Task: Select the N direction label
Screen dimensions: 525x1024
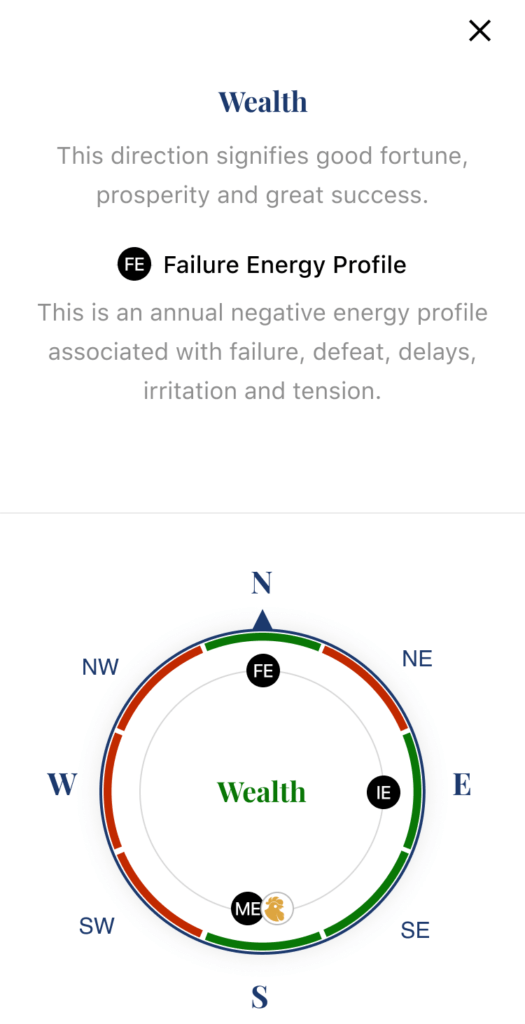Action: tap(262, 583)
